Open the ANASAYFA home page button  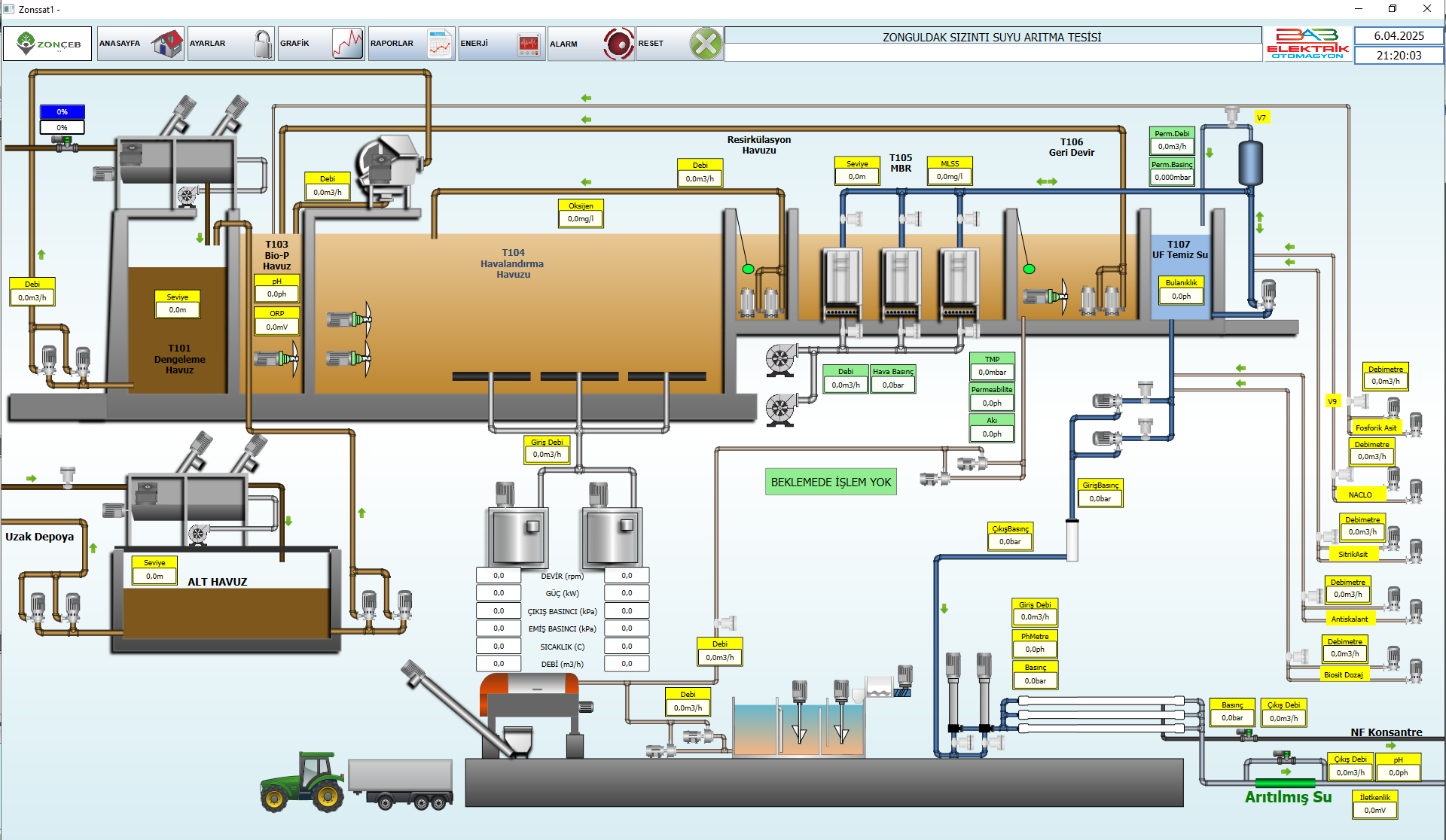[140, 44]
